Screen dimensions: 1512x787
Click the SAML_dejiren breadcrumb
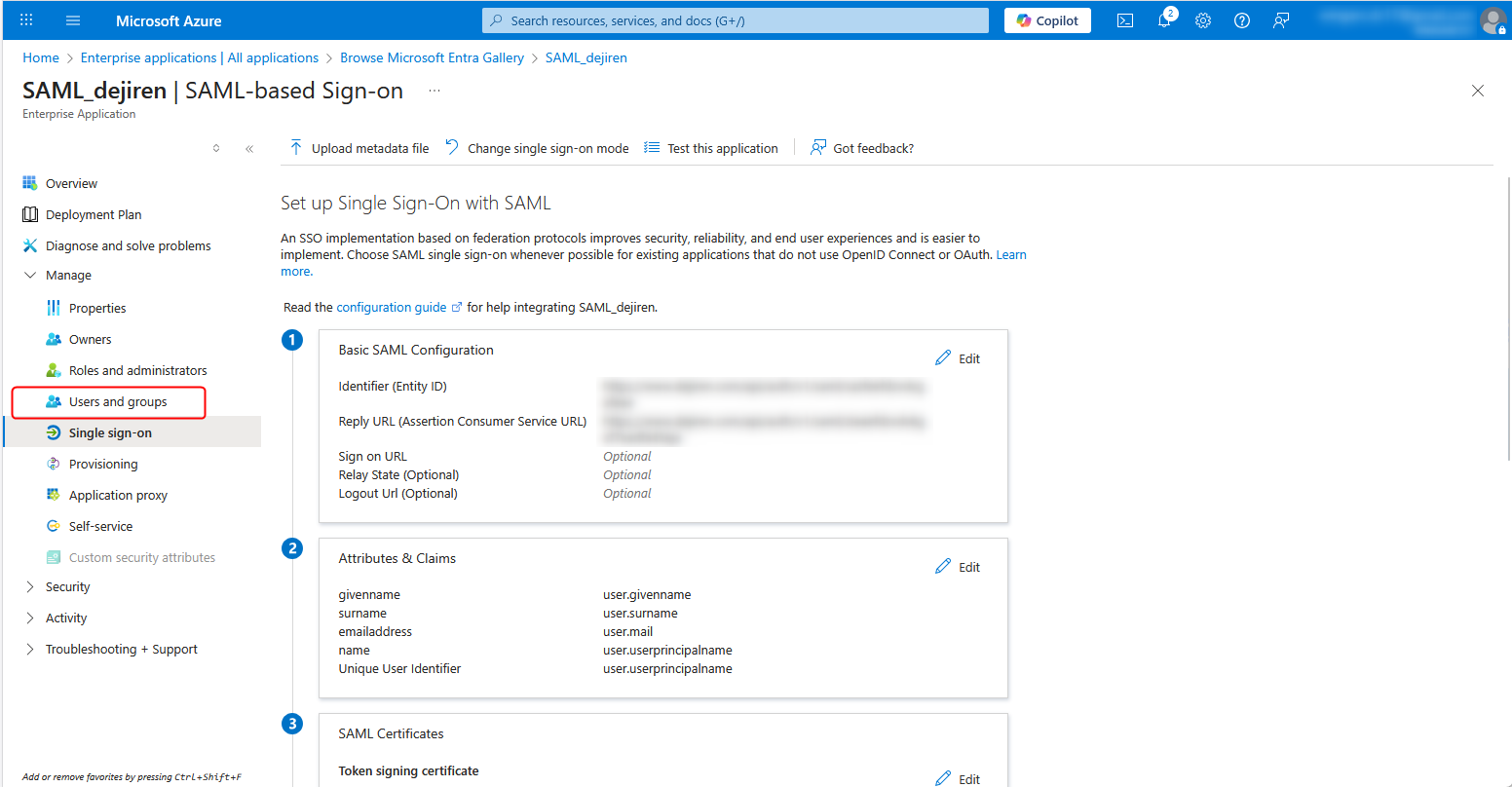click(x=586, y=57)
